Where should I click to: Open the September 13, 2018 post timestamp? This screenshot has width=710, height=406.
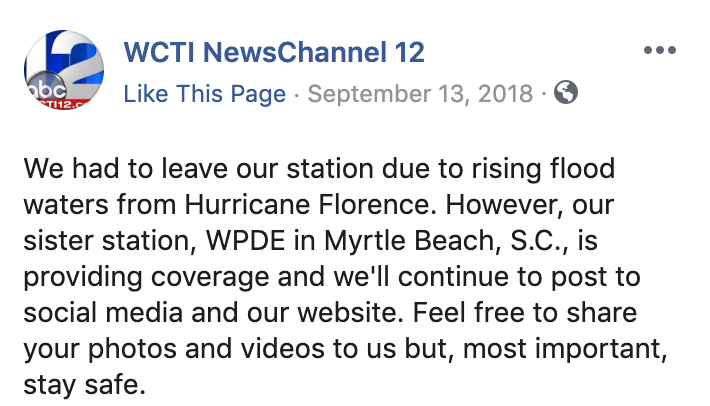pos(420,94)
